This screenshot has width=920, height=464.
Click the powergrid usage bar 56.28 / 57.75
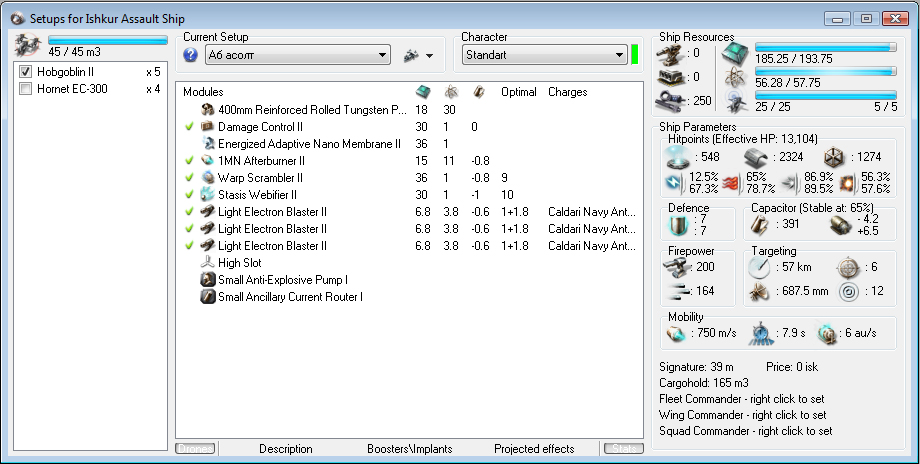pyautogui.click(x=826, y=71)
